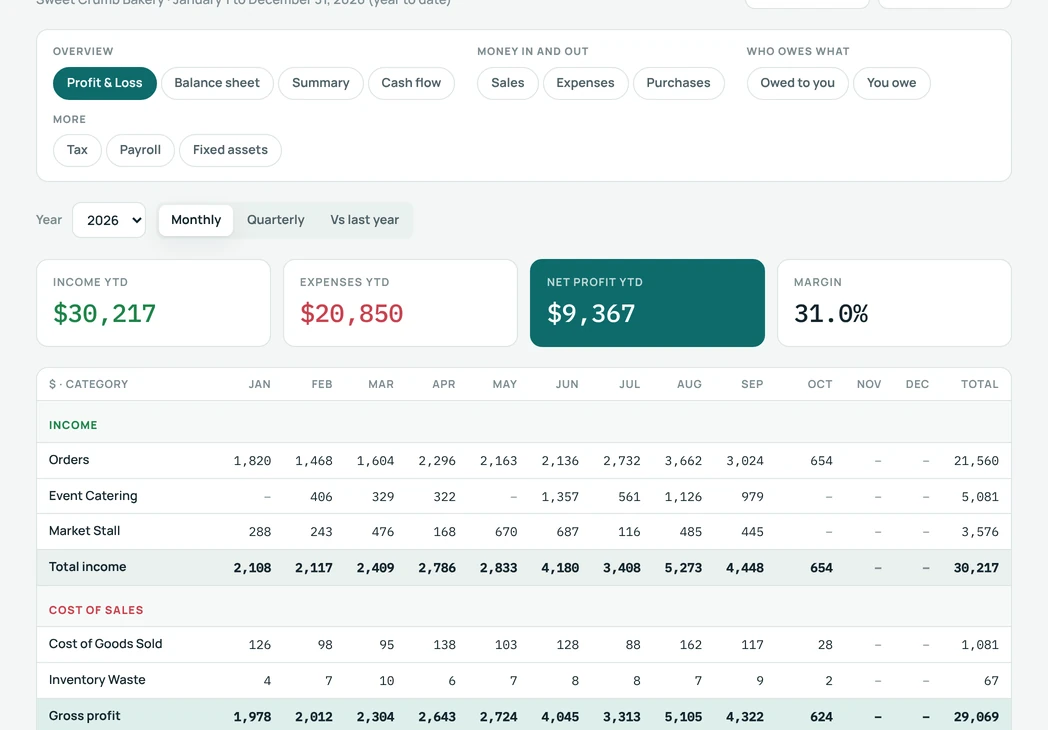Open the Tax report
This screenshot has height=730, width=1048.
click(77, 150)
